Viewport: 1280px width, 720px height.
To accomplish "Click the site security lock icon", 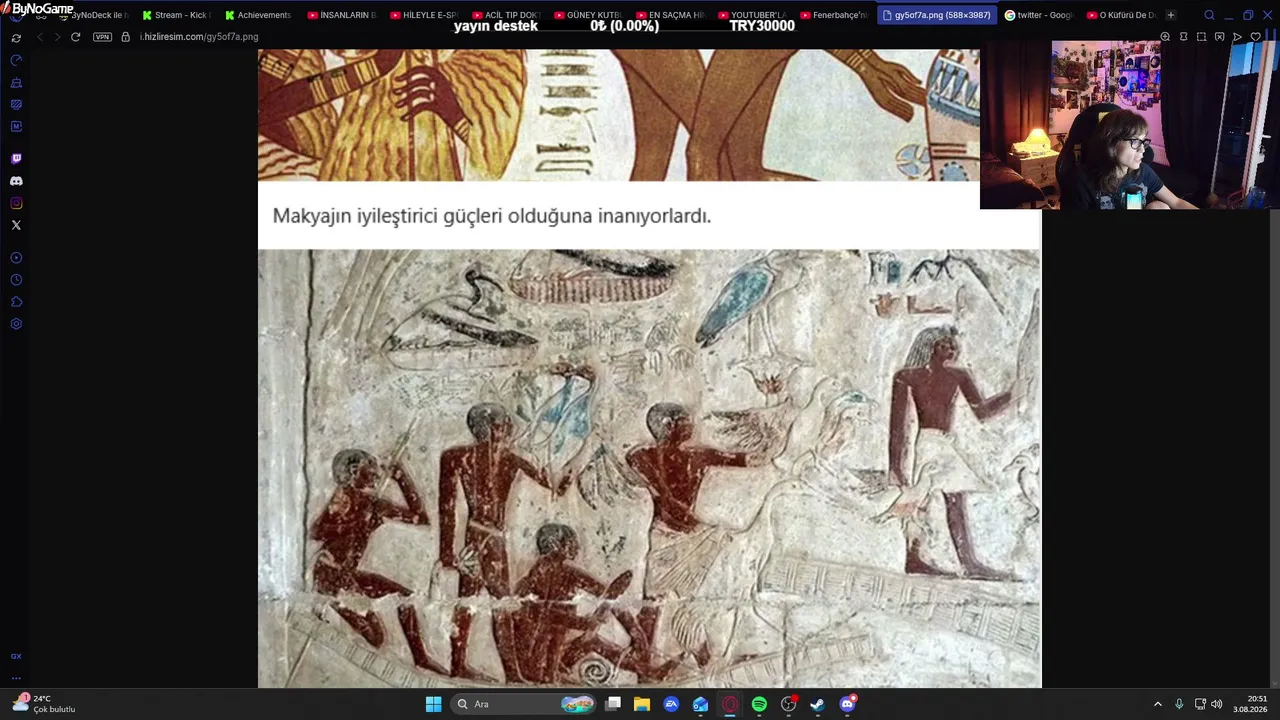I will coord(125,37).
